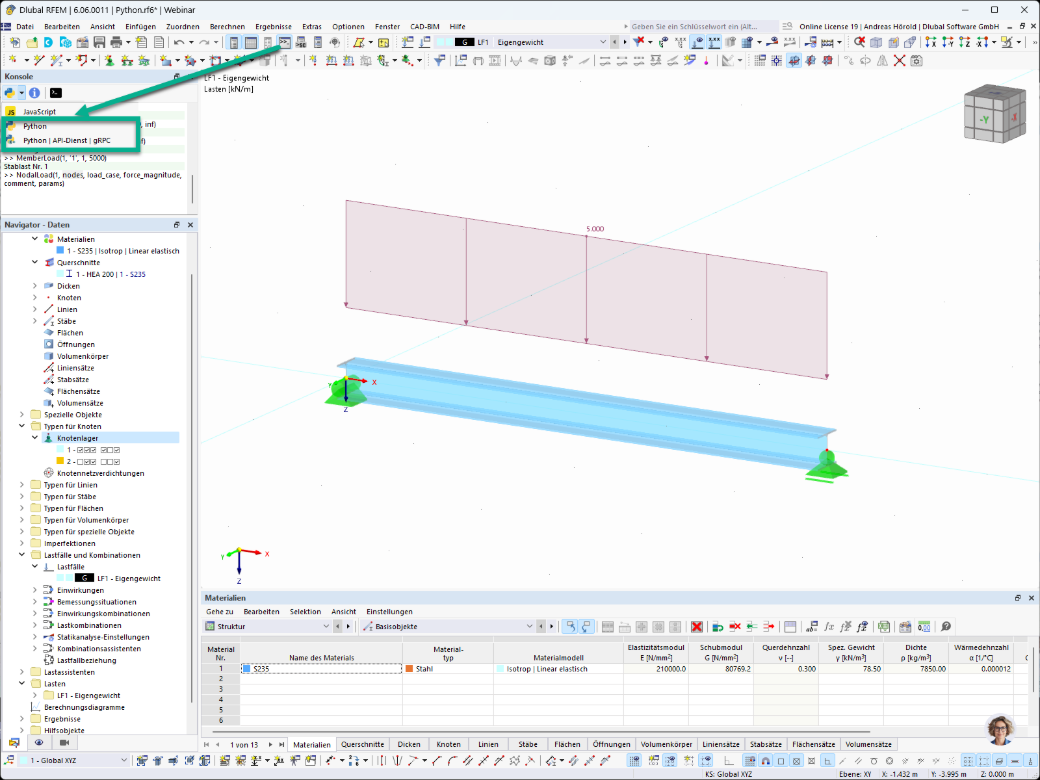Open the console info icon
Screen dimensions: 1040x780
(34, 93)
